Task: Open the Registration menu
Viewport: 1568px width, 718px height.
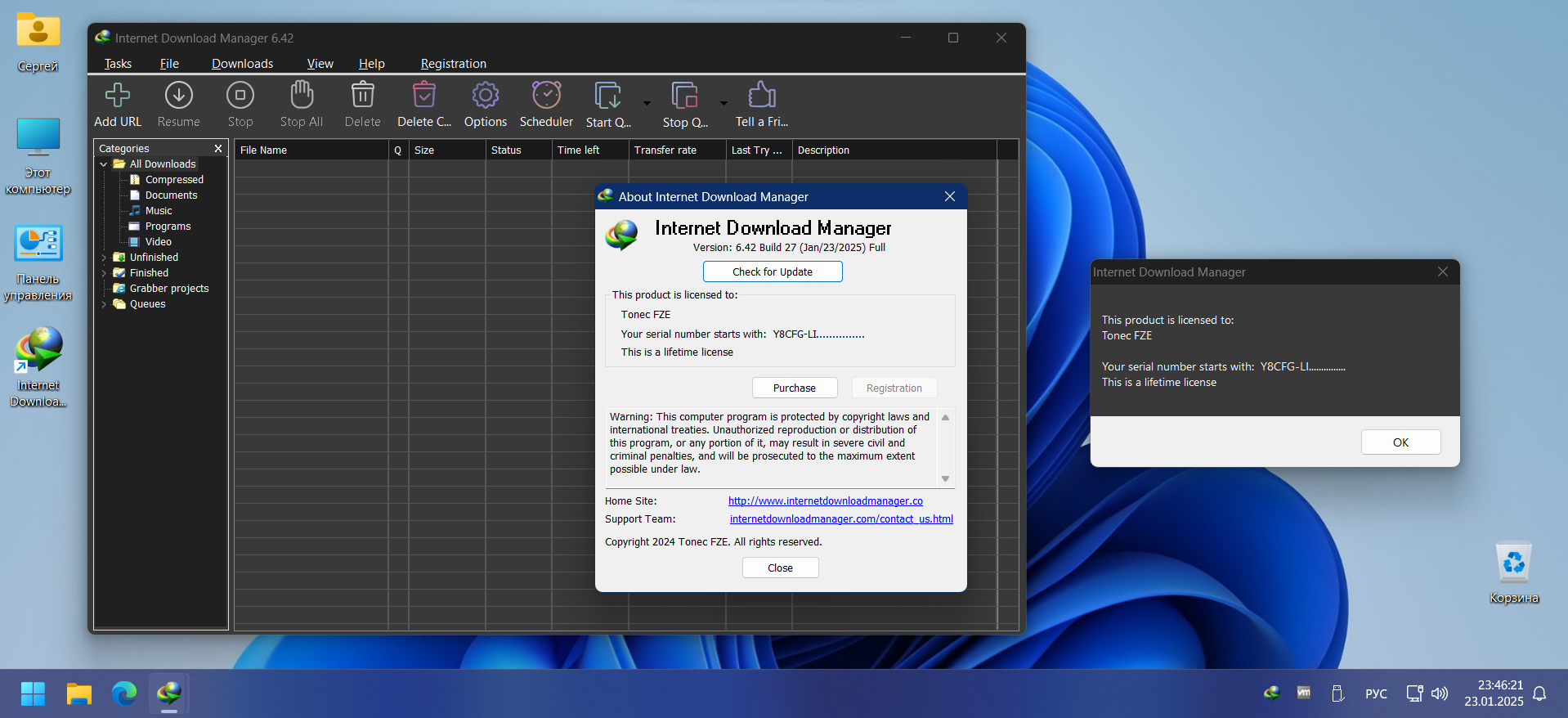Action: pos(453,64)
